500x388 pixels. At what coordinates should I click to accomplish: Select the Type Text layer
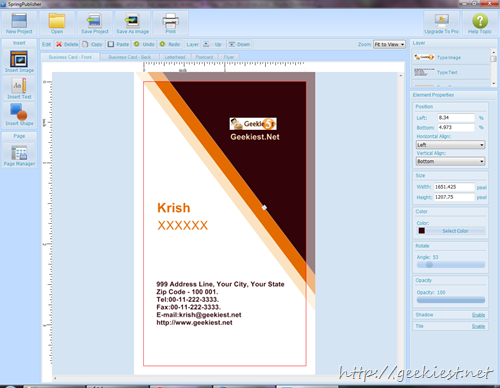tap(451, 72)
